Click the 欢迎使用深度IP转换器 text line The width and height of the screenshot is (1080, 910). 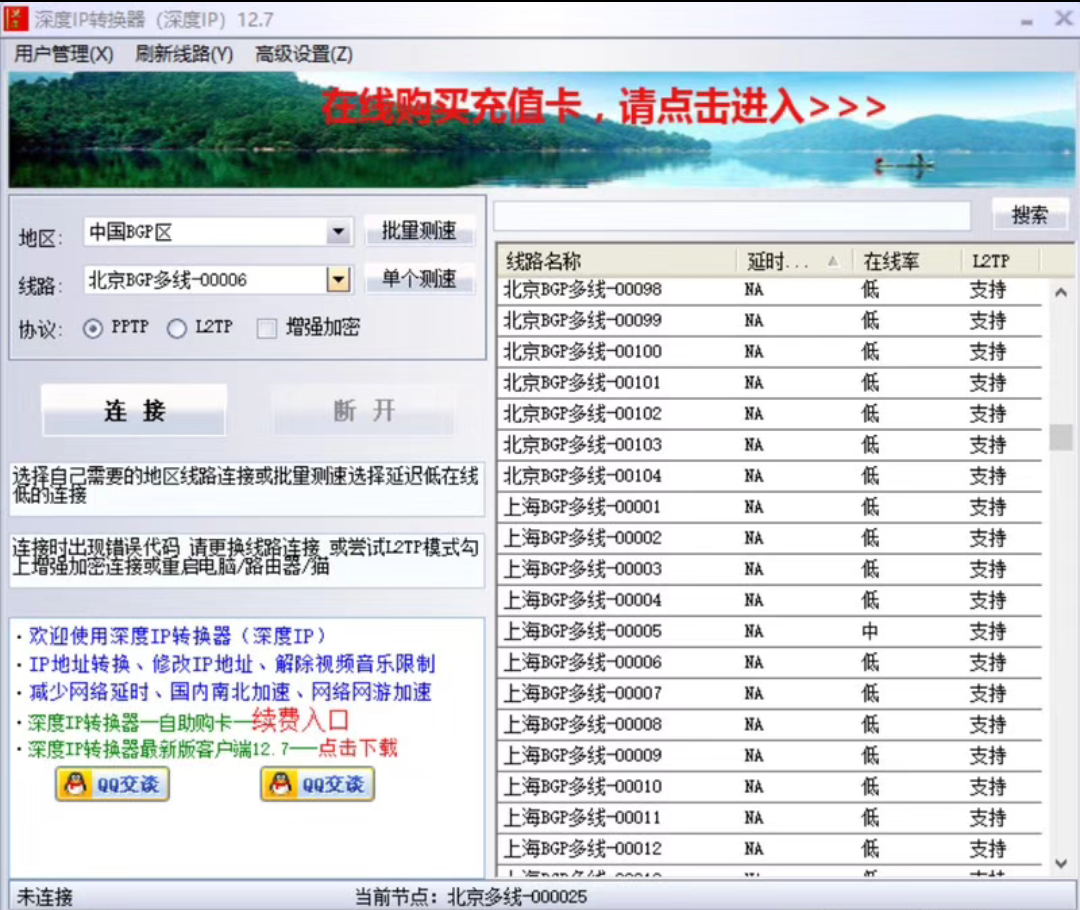176,635
